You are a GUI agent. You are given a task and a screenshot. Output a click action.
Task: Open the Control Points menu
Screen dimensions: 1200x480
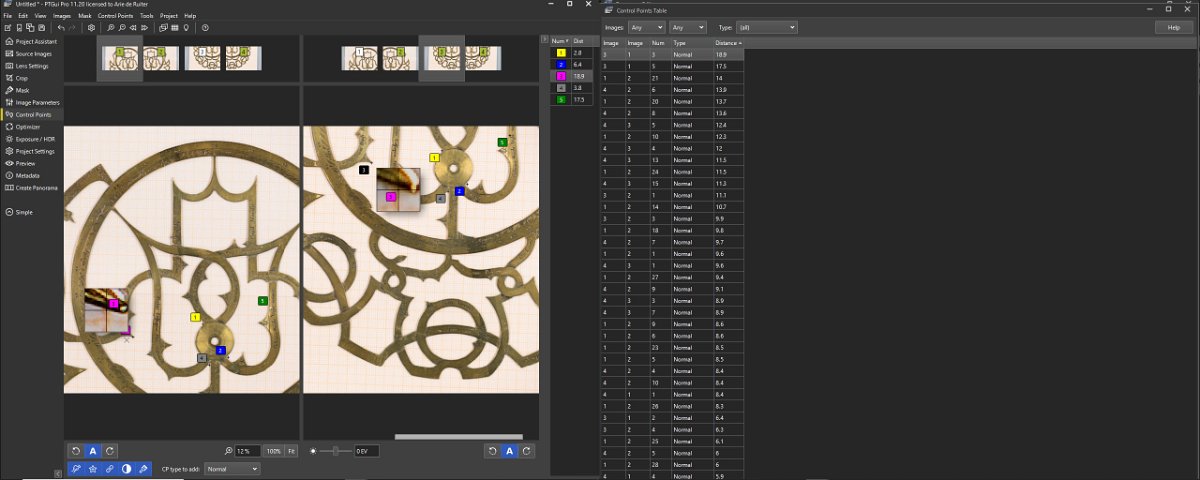(117, 16)
